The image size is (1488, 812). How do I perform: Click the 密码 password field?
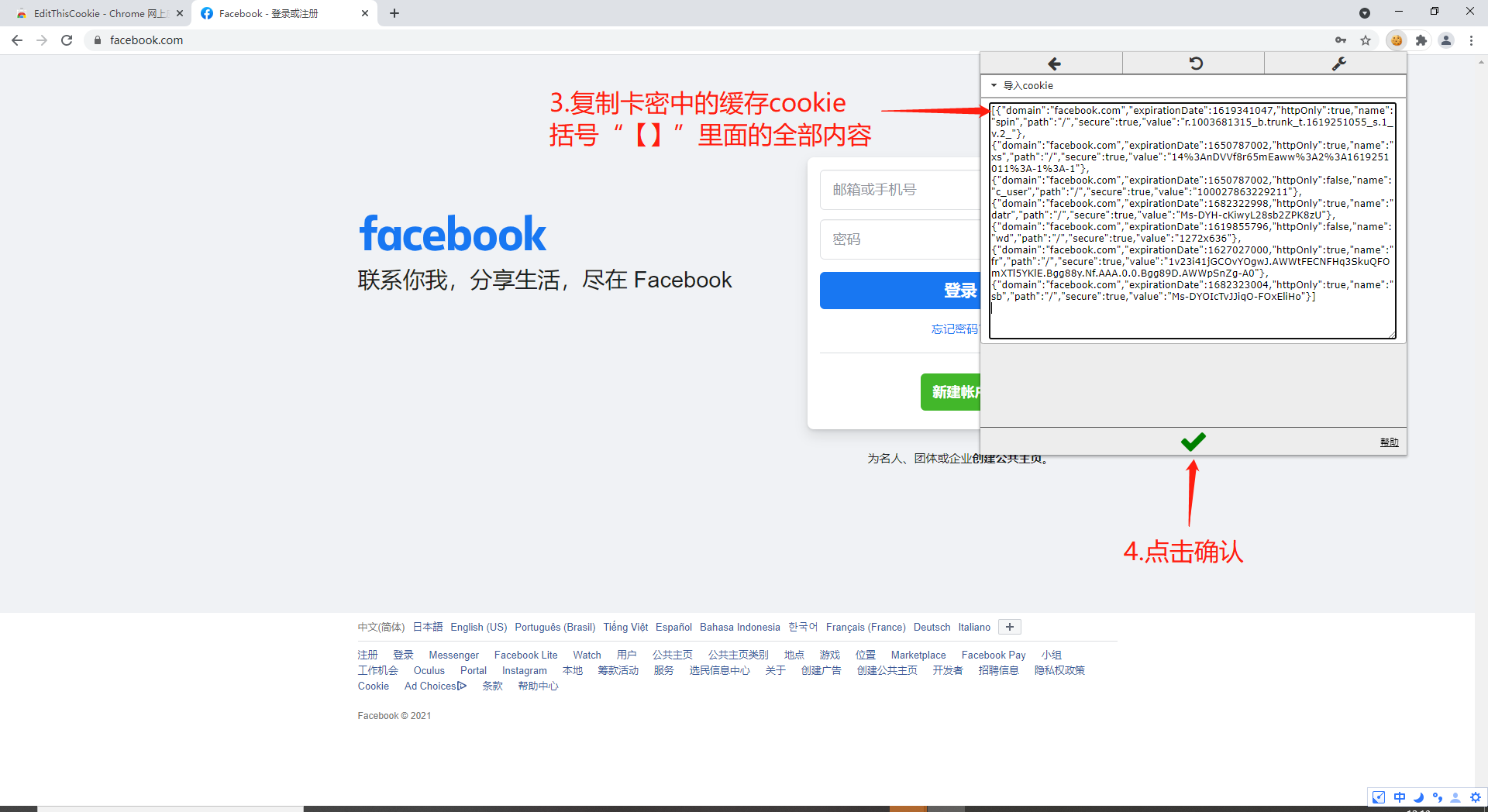point(900,239)
